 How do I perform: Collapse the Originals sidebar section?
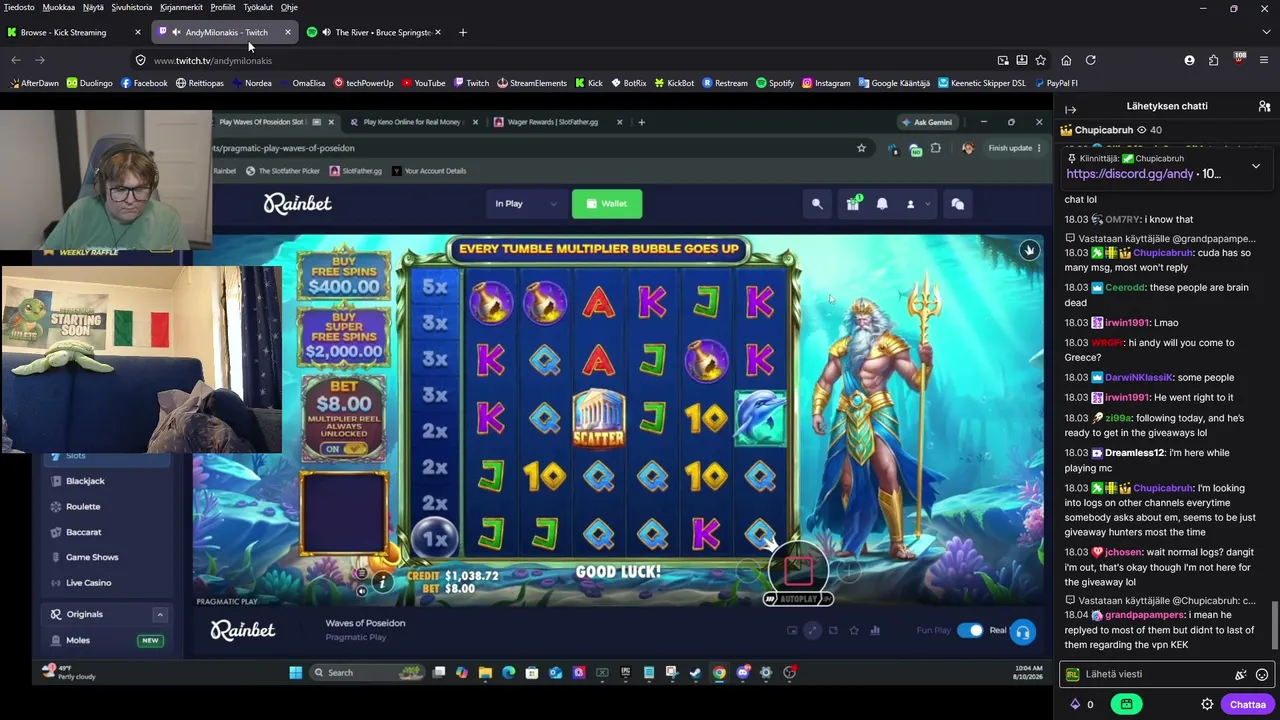tap(159, 614)
